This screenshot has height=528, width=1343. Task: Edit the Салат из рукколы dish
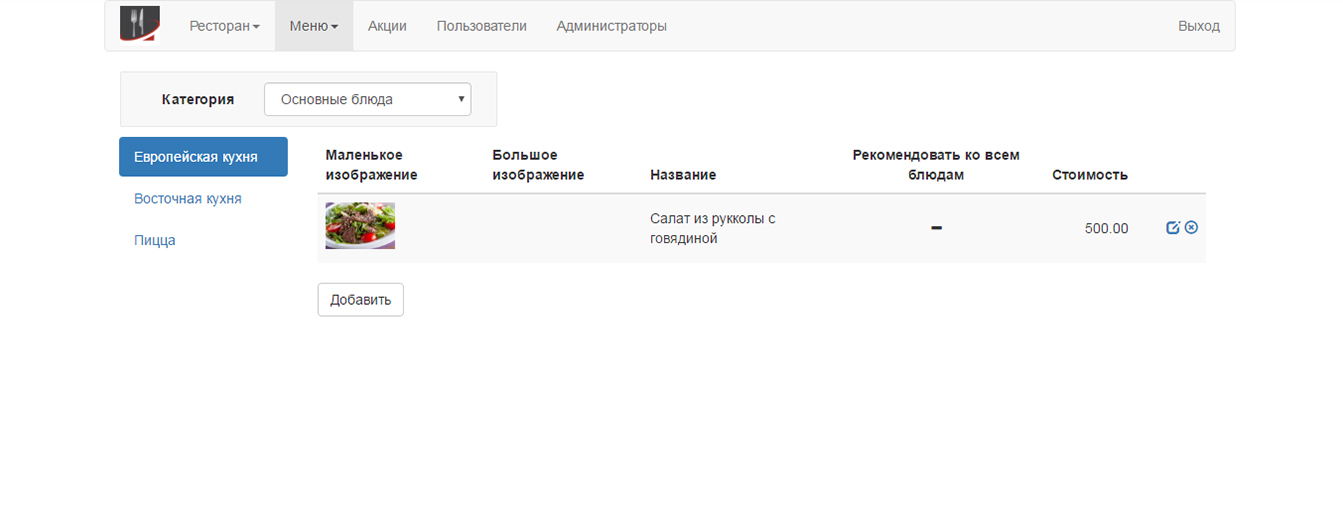[1173, 228]
